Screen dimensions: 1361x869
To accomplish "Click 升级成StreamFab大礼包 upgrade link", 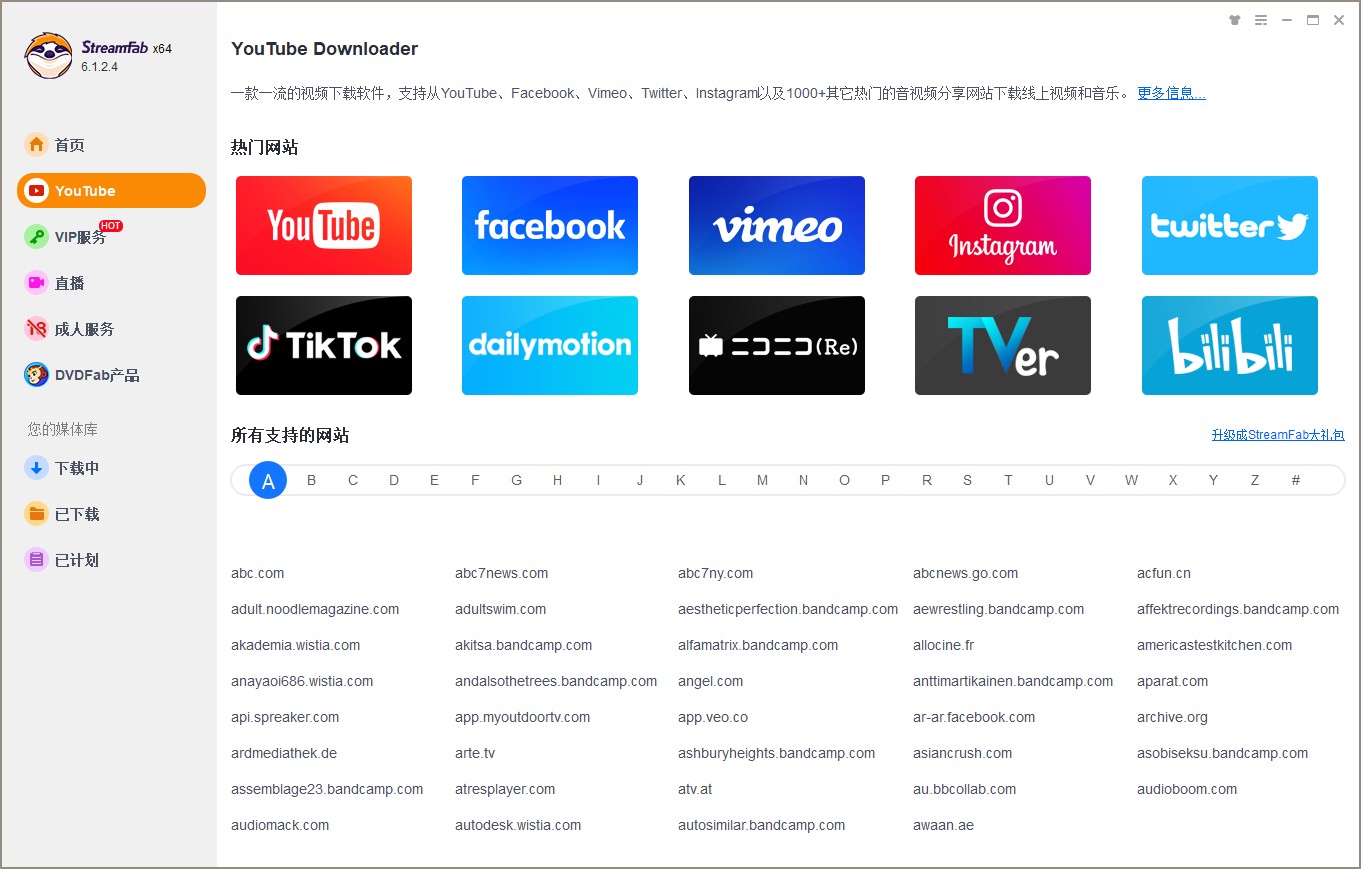I will (x=1278, y=435).
